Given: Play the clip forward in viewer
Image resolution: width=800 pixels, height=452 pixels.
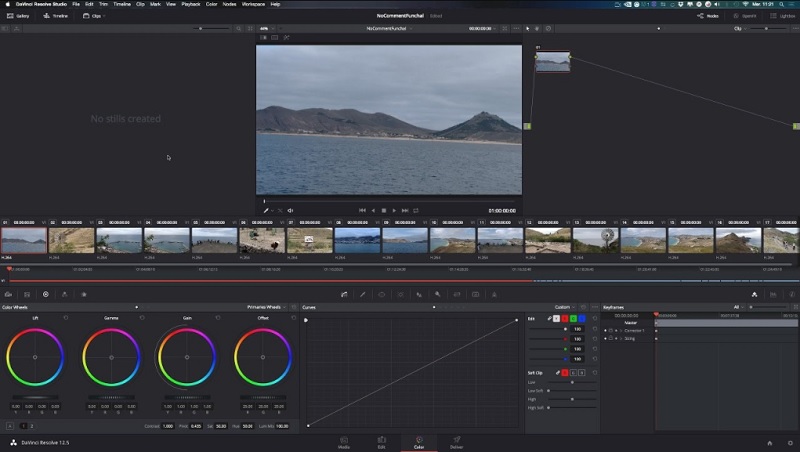Looking at the screenshot, I should 394,210.
